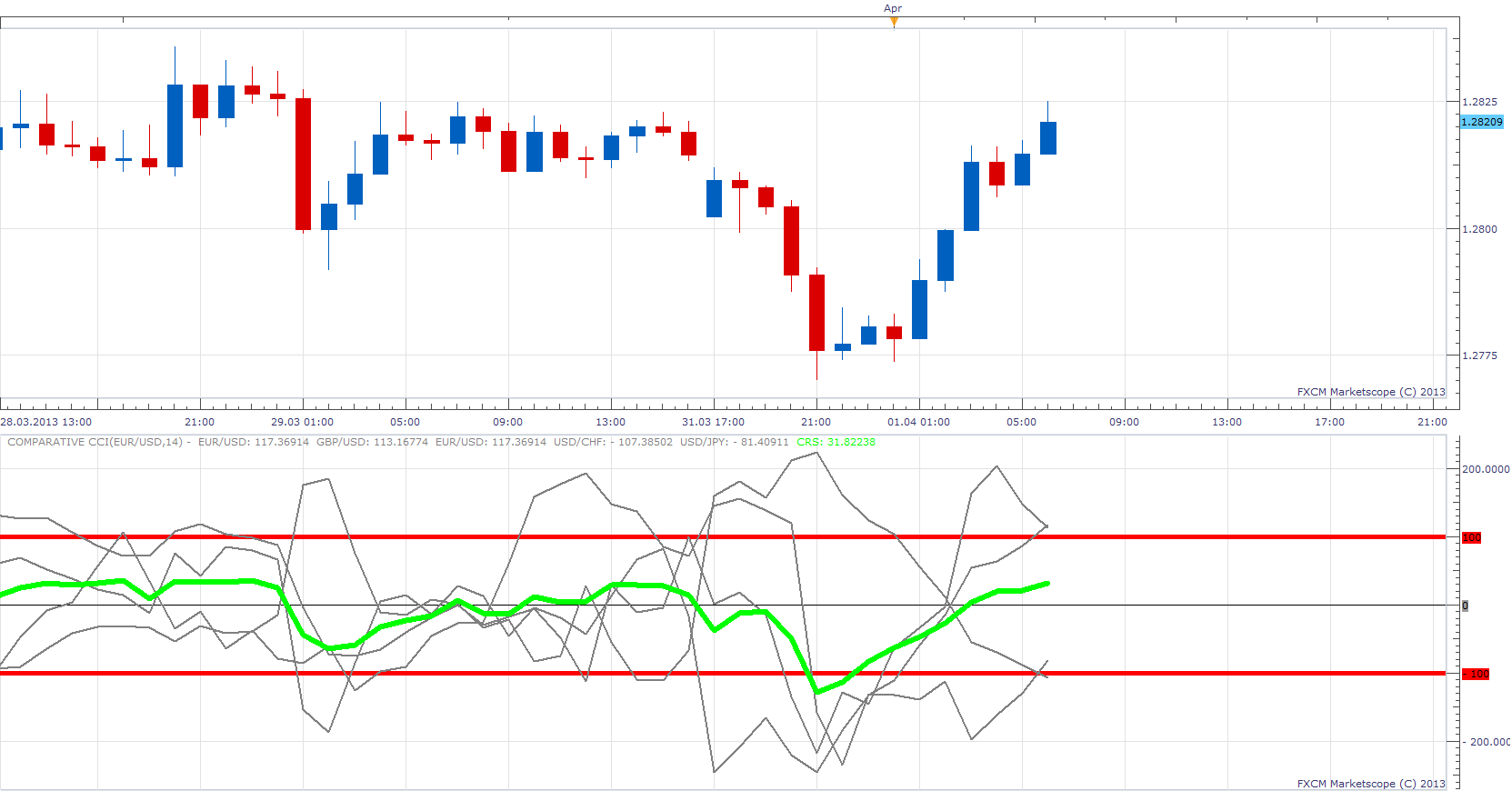Viewport: 1512px width, 791px height.
Task: Click the 200.0000 indicator axis label
Action: click(1486, 469)
